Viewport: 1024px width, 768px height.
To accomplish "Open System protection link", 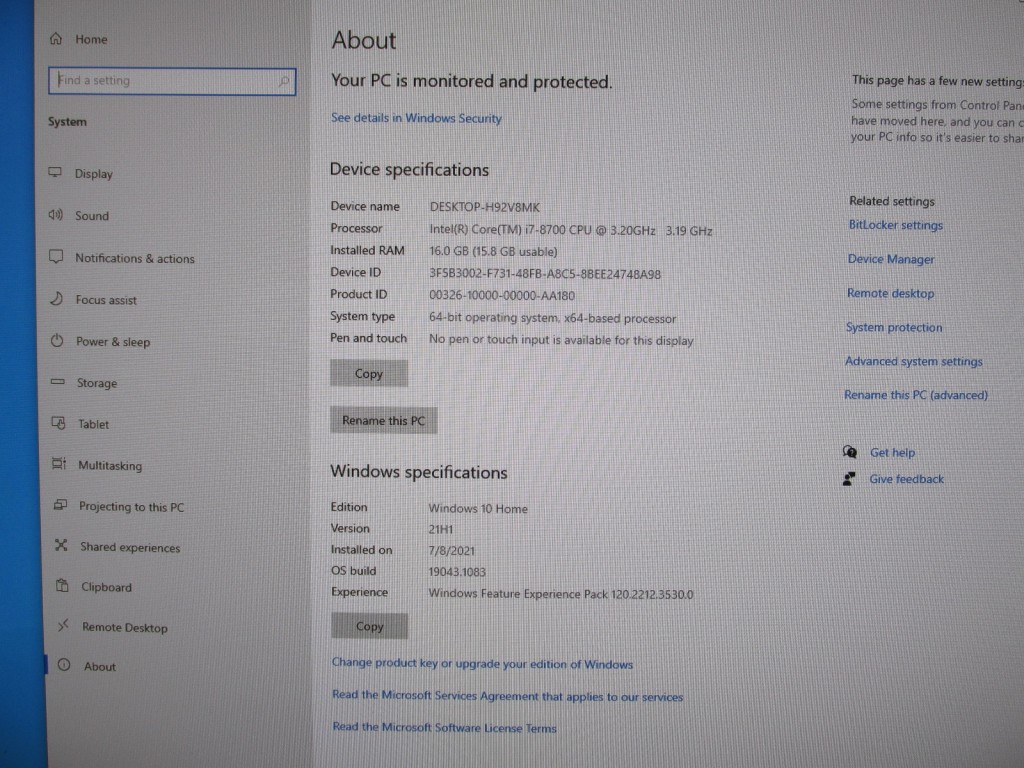I will click(894, 327).
